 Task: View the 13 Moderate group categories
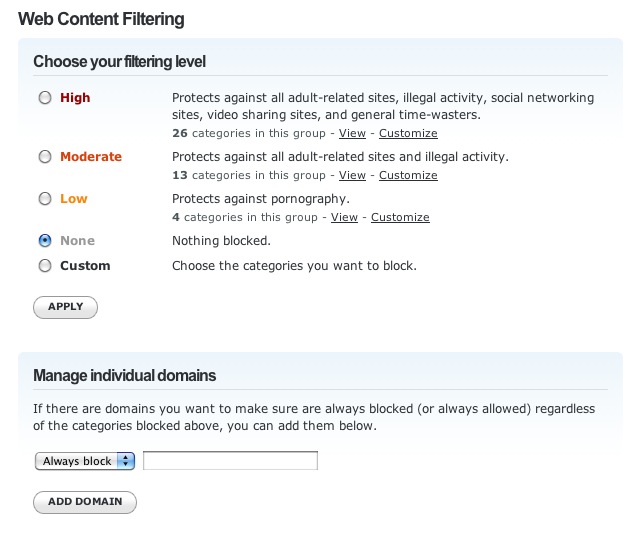click(352, 175)
